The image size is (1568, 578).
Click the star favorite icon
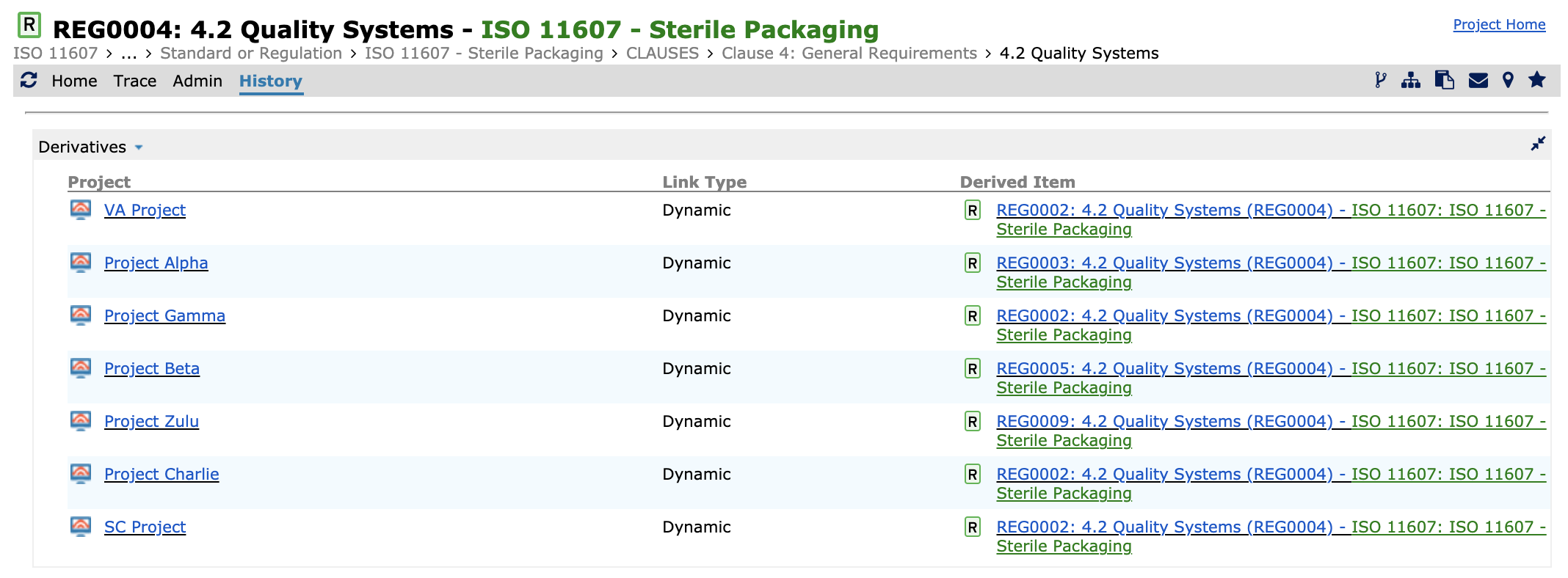pos(1536,80)
